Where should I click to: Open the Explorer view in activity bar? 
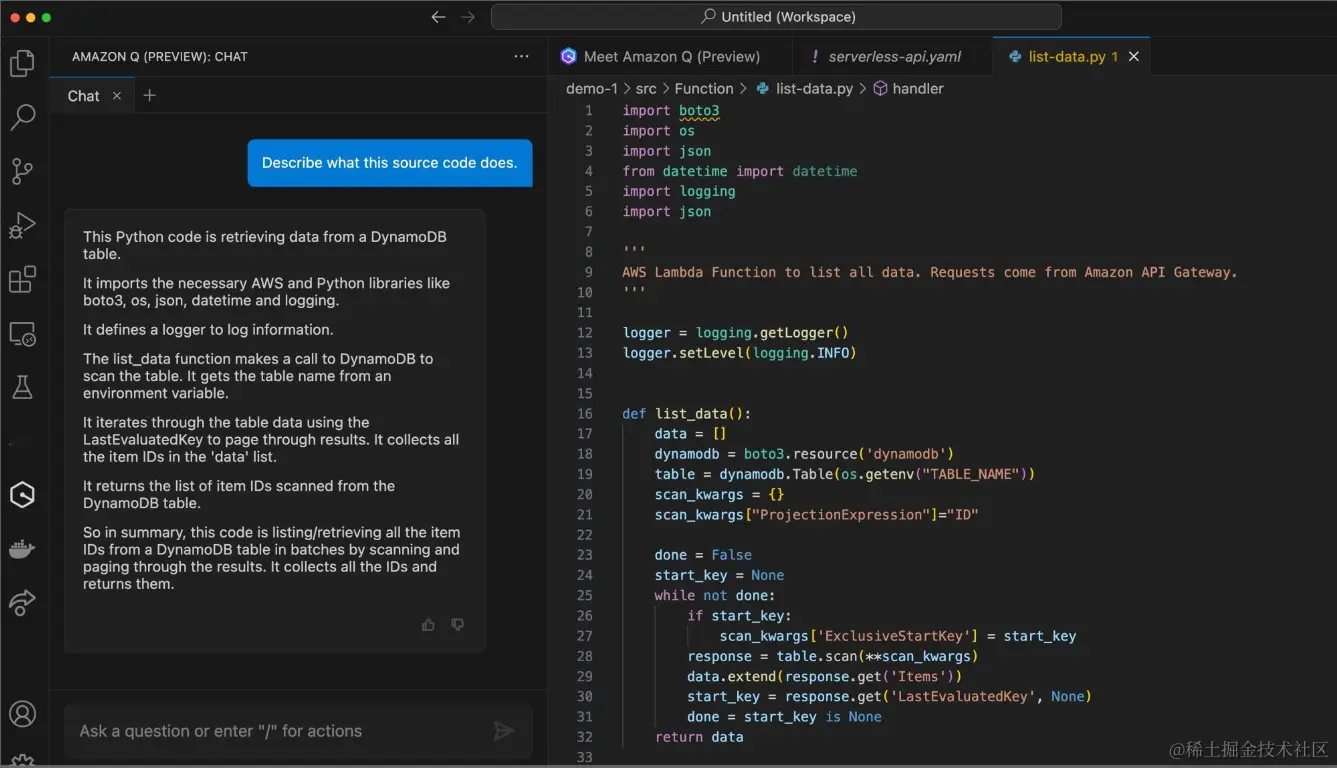pyautogui.click(x=22, y=64)
